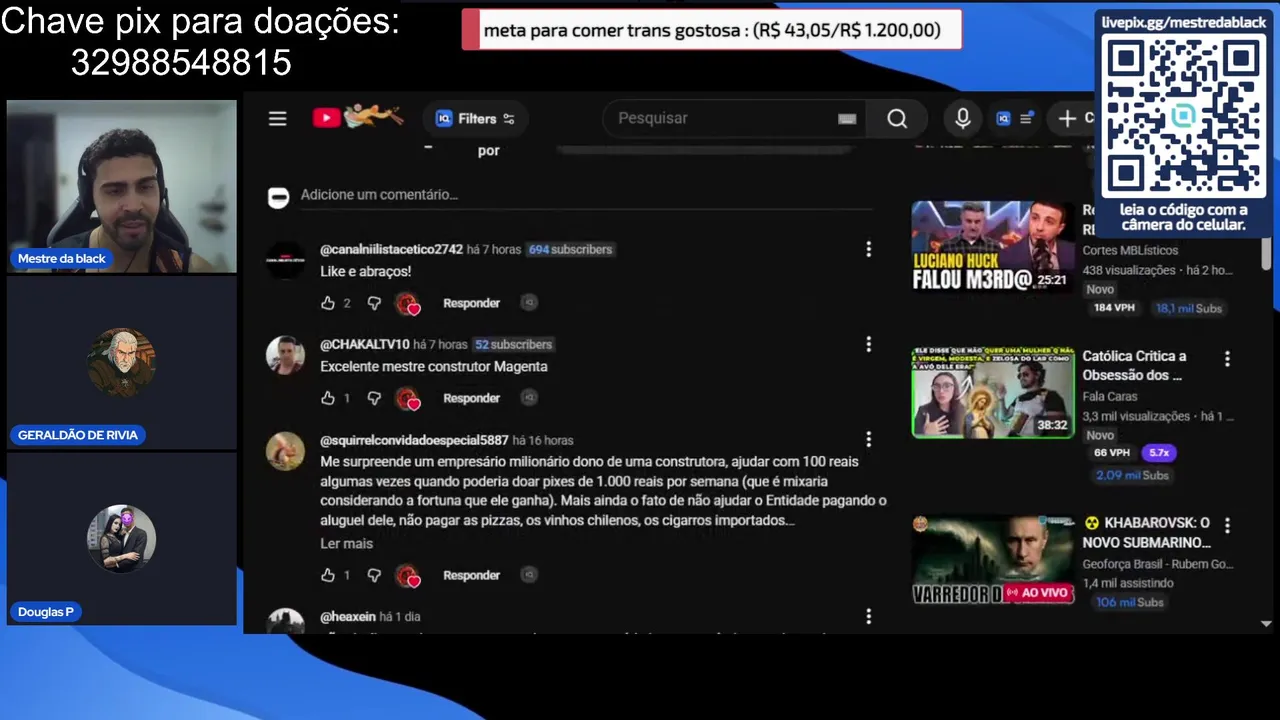Screen dimensions: 1280x720
Task: Click the plus create button
Action: coord(1067,118)
